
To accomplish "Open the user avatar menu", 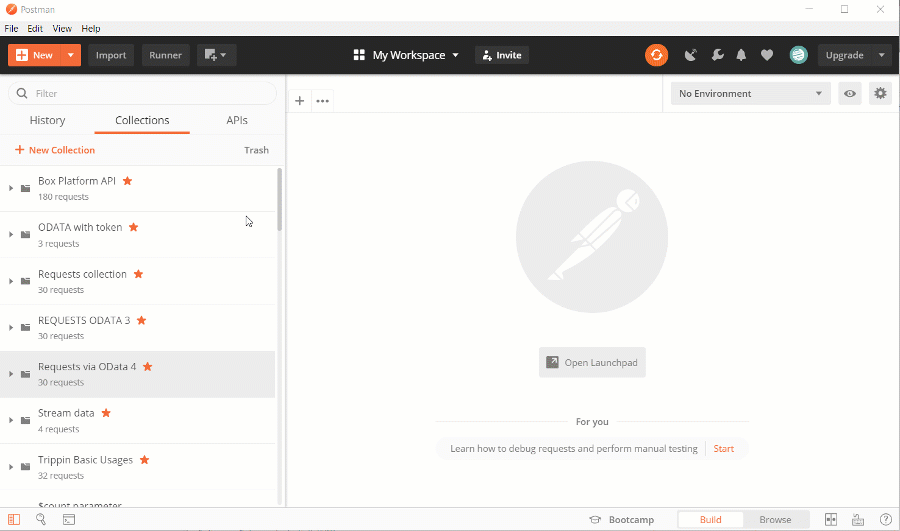I will [x=798, y=55].
